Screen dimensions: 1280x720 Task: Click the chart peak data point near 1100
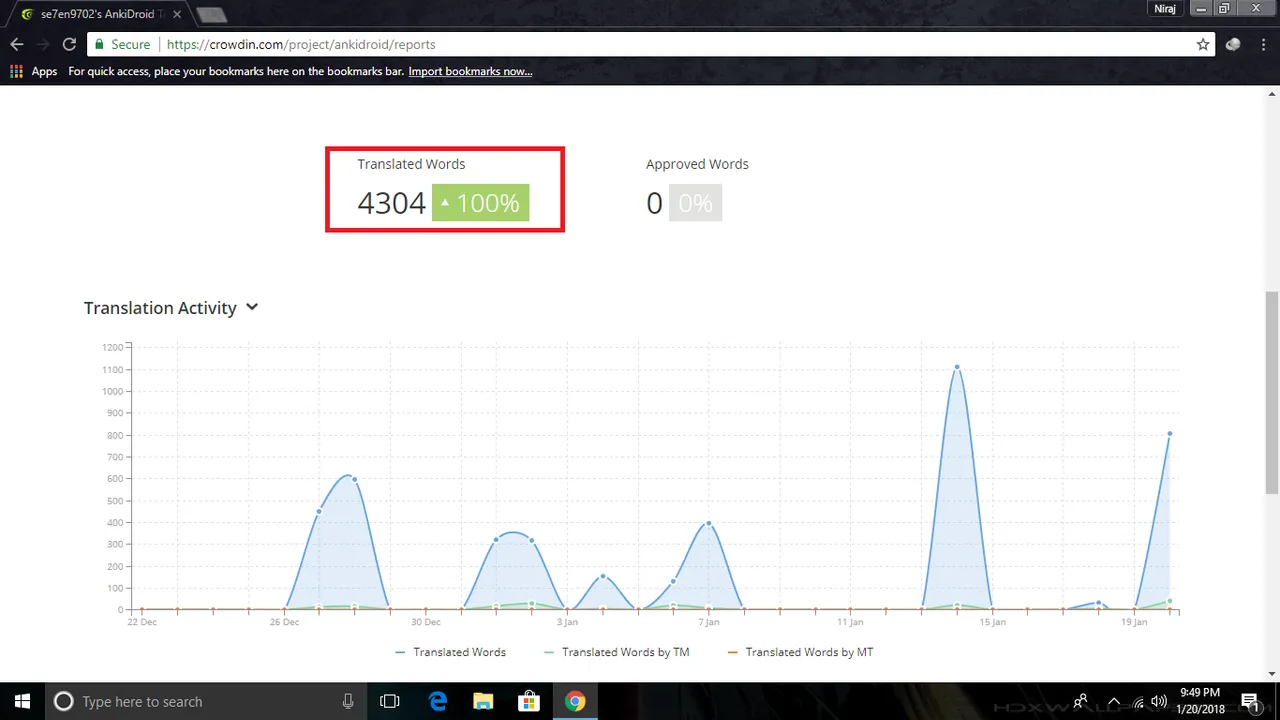pos(957,367)
